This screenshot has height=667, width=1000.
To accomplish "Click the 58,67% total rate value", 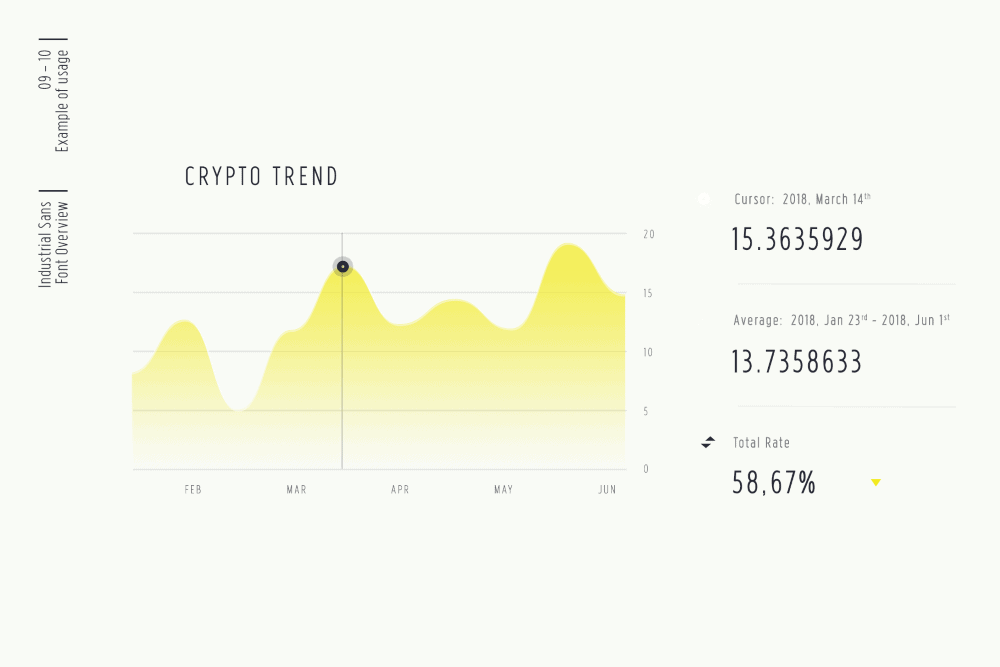I will pos(774,484).
